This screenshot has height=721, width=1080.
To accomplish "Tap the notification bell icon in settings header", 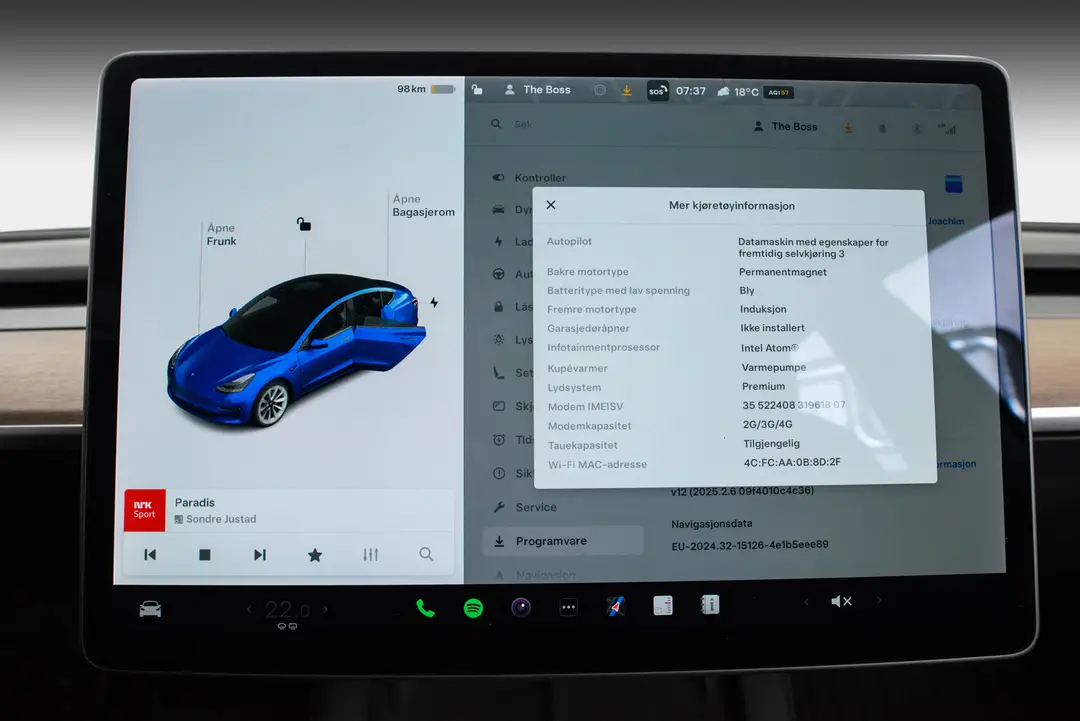I will 882,128.
